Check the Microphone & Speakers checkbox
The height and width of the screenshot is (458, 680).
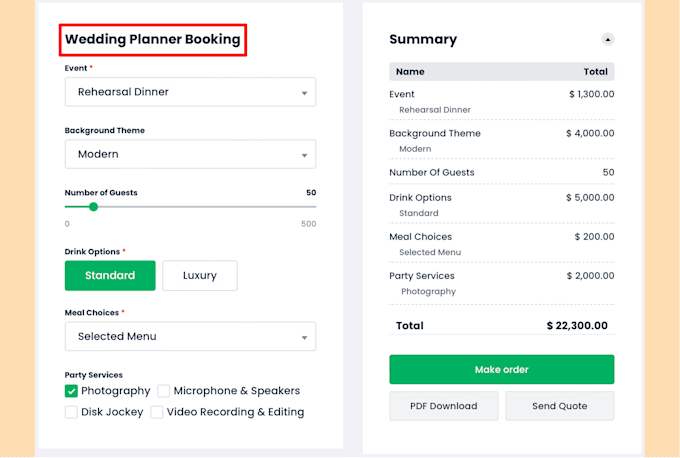pos(163,391)
